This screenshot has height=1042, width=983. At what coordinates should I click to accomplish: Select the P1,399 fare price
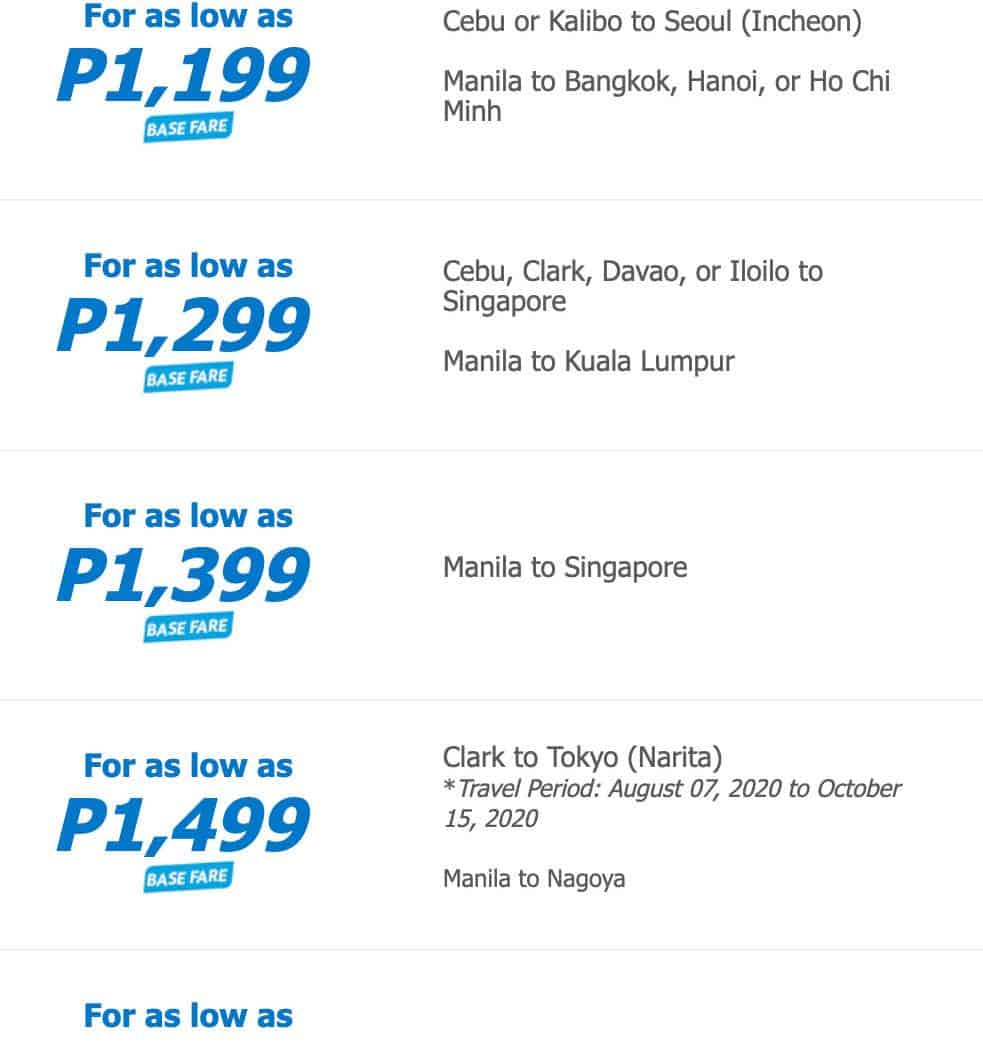(183, 576)
